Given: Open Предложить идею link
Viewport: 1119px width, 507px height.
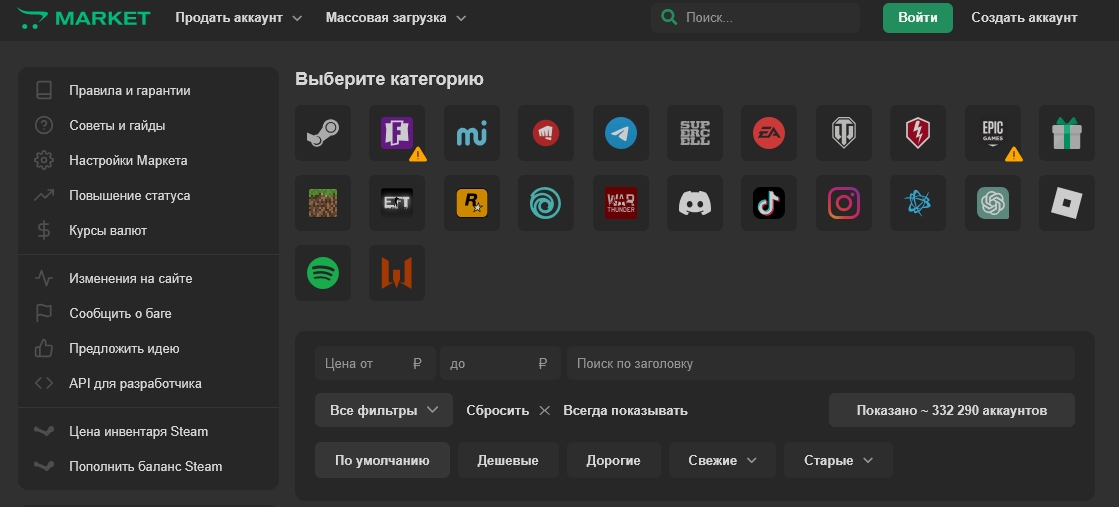Looking at the screenshot, I should (148, 348).
